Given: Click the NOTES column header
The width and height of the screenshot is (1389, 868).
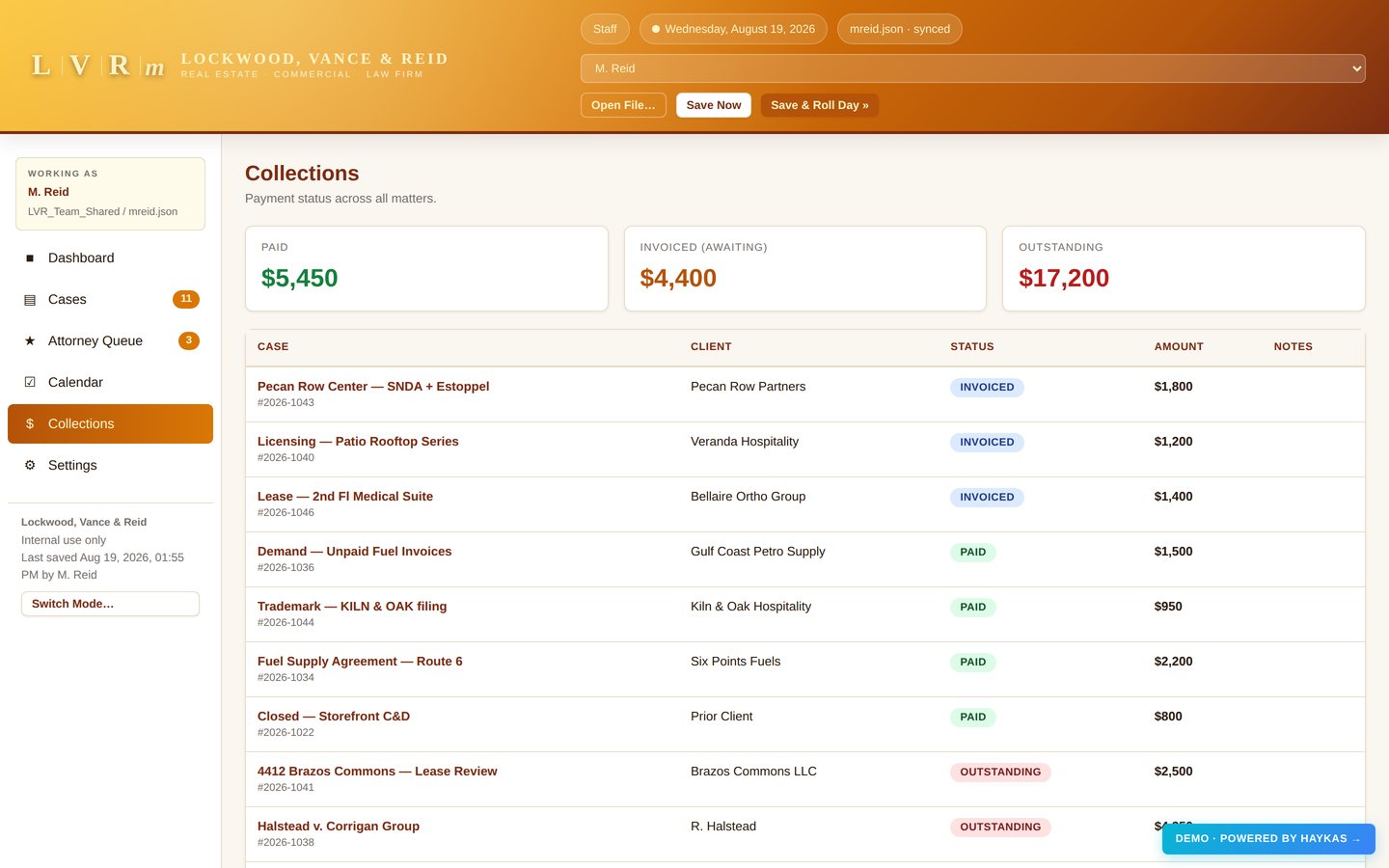Looking at the screenshot, I should click(1294, 347).
